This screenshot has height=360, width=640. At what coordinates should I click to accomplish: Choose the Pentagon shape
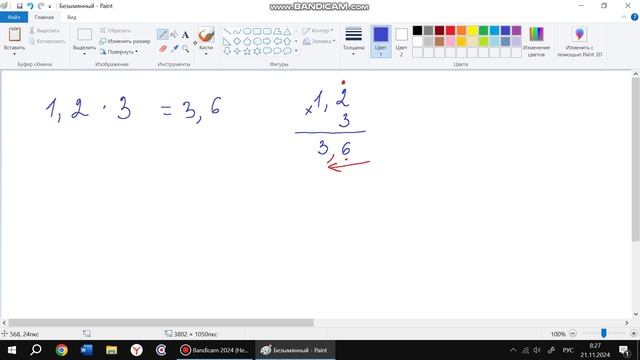tap(247, 41)
